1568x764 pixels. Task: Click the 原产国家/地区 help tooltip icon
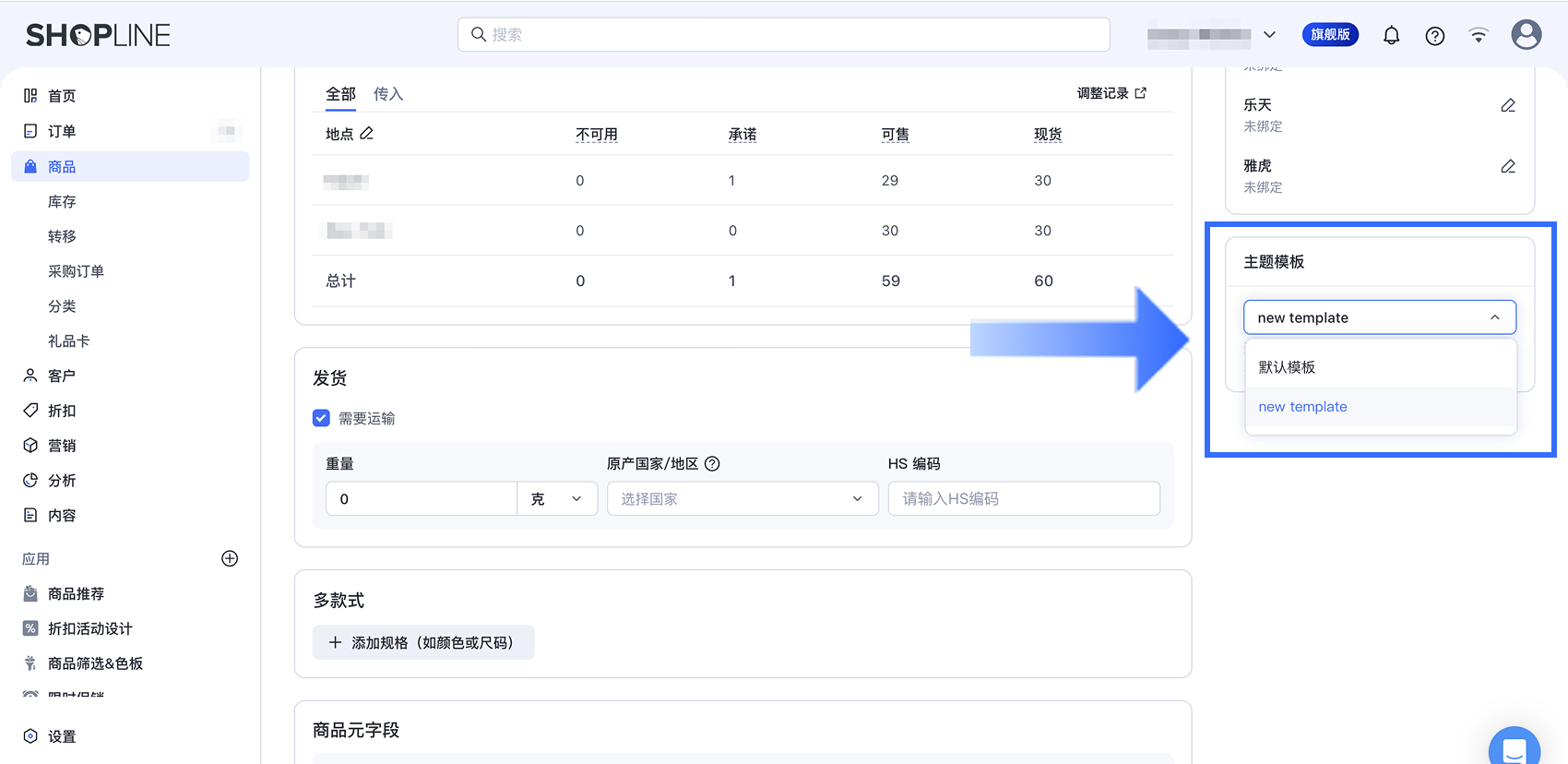(712, 463)
